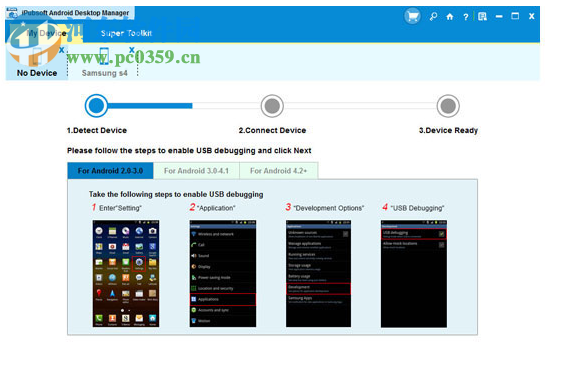Viewport: 578px width, 372px height.
Task: Click the "USB Debugging" step caption
Action: tap(417, 208)
